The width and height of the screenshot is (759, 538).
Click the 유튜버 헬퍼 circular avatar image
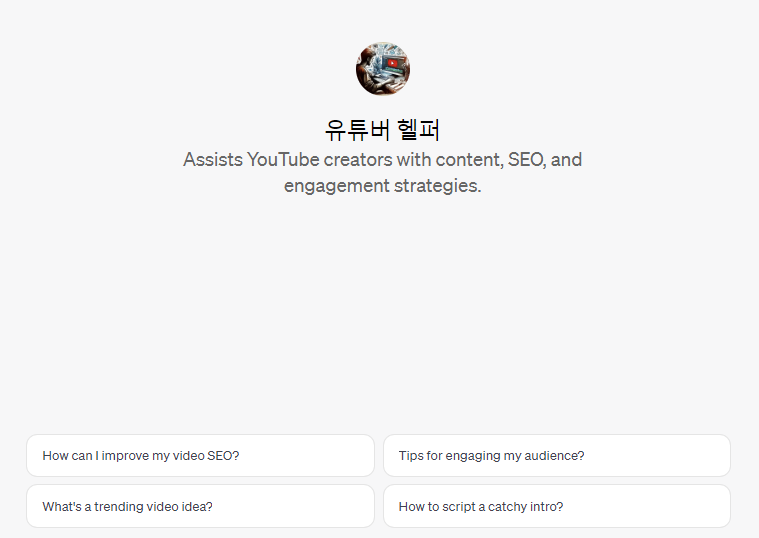click(x=382, y=69)
